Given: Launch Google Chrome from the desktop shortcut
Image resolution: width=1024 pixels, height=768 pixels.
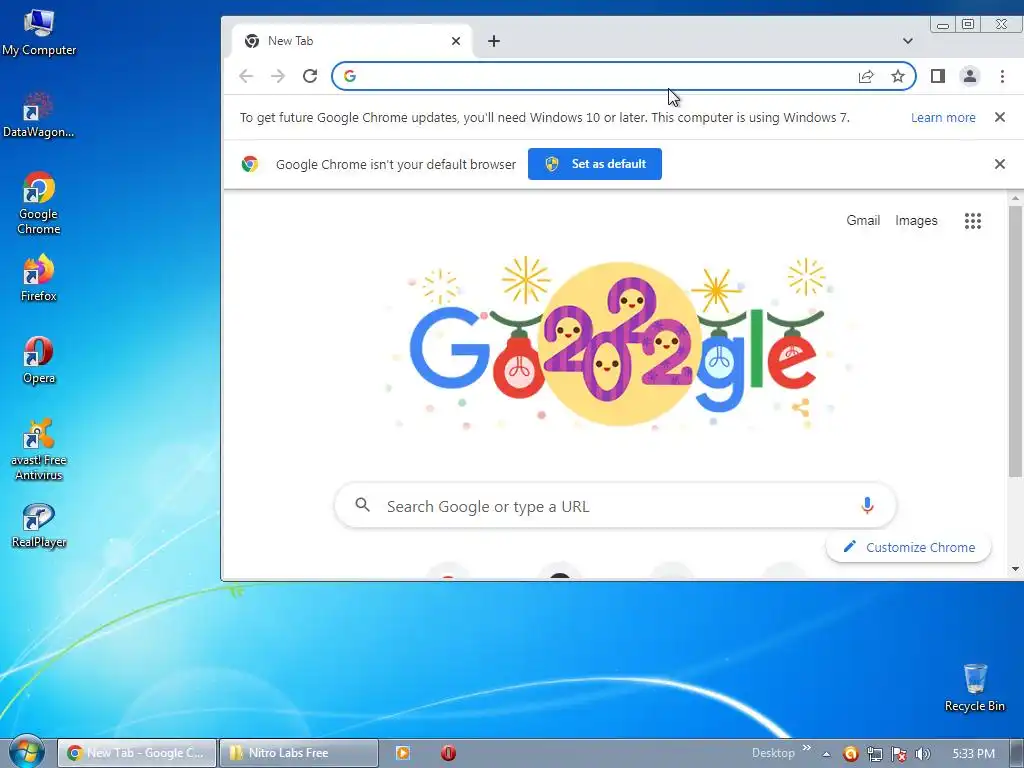Looking at the screenshot, I should click(x=39, y=203).
